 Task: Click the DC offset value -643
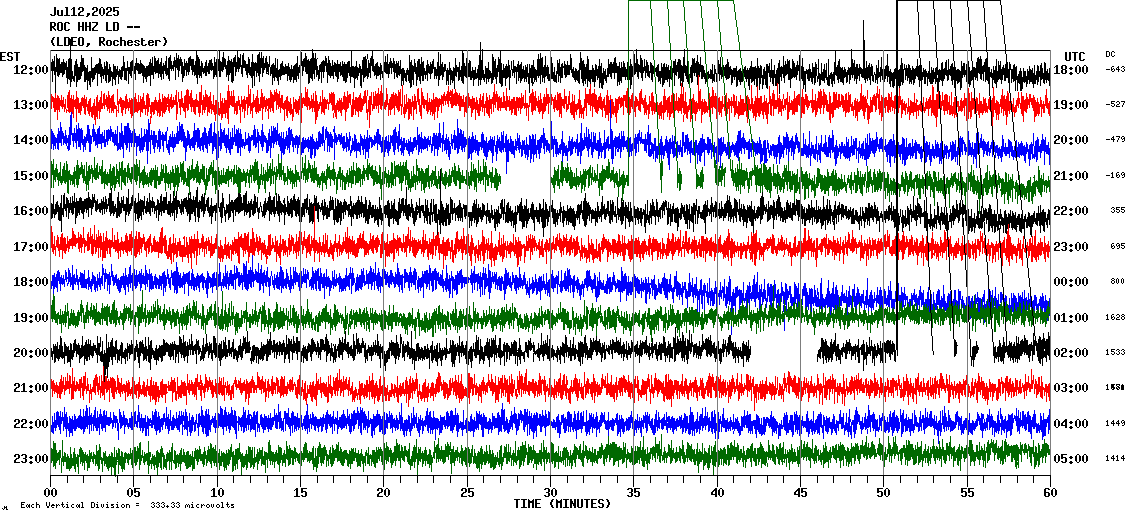tap(1115, 70)
